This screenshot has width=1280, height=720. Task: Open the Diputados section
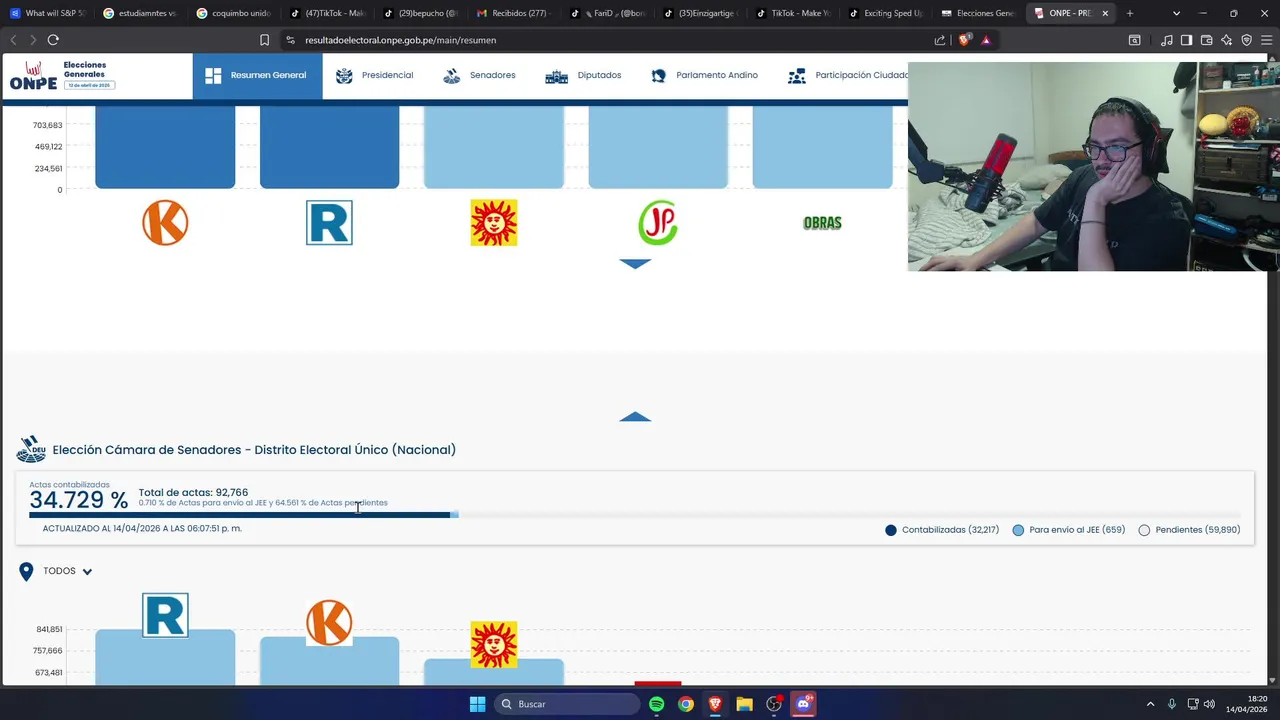pos(583,75)
